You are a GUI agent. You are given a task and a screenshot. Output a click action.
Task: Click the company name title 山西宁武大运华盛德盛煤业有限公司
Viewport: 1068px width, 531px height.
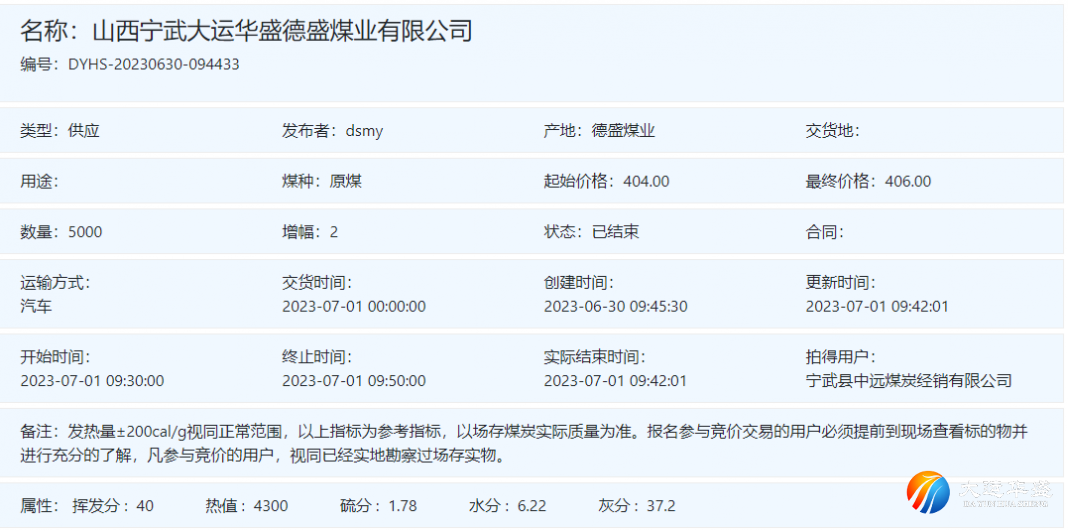246,31
